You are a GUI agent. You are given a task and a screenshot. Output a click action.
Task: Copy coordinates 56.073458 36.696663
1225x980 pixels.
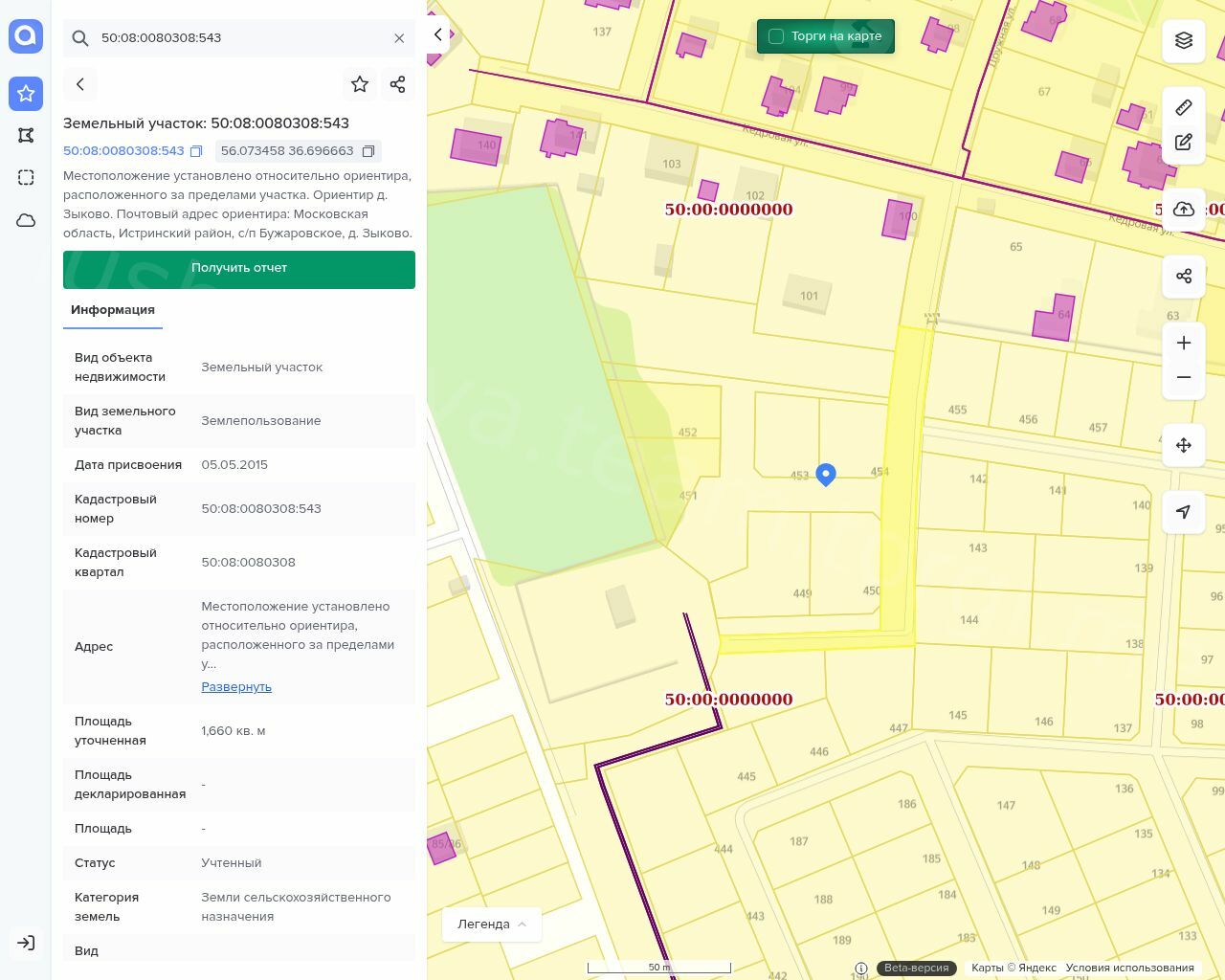(x=368, y=151)
